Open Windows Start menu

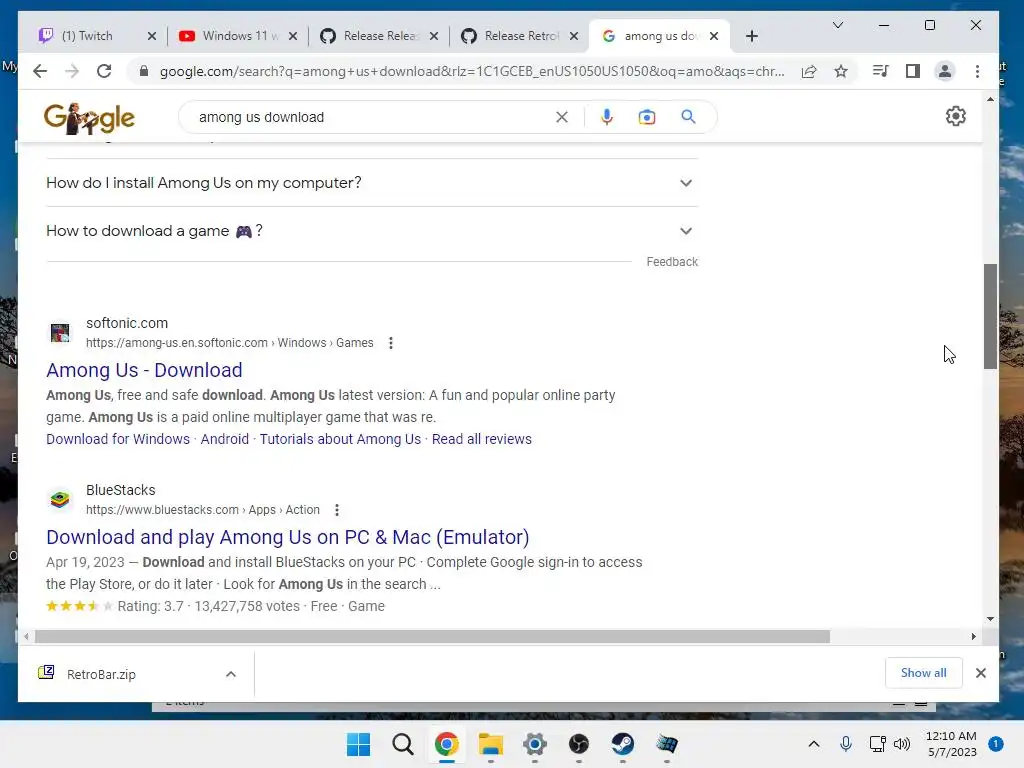pos(359,744)
